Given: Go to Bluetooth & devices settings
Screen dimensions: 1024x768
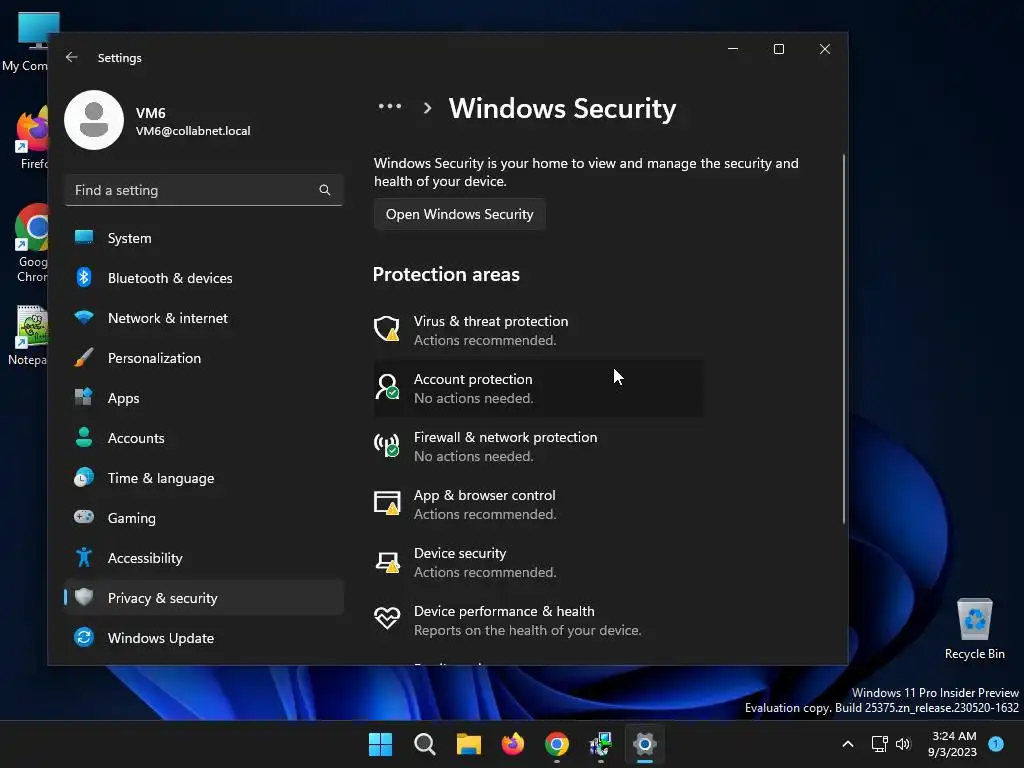Looking at the screenshot, I should (204, 278).
